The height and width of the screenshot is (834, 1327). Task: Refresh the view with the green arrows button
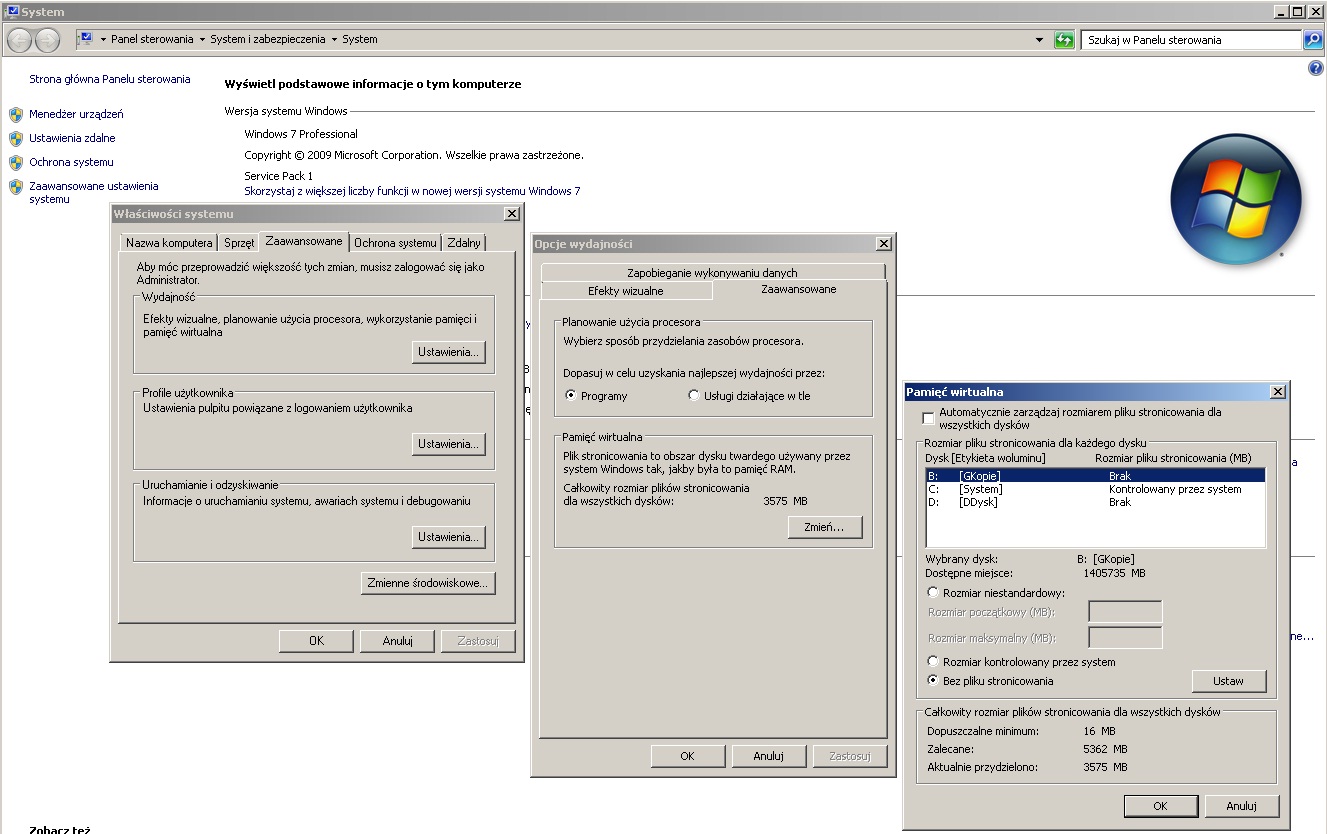pyautogui.click(x=1065, y=40)
